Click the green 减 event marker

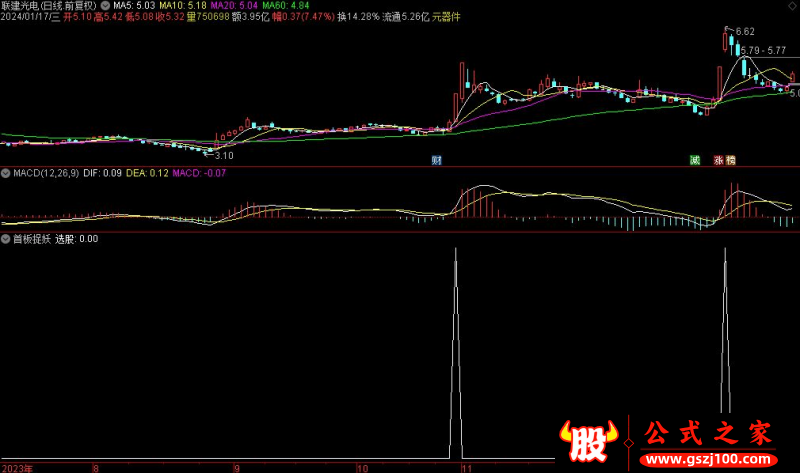694,160
